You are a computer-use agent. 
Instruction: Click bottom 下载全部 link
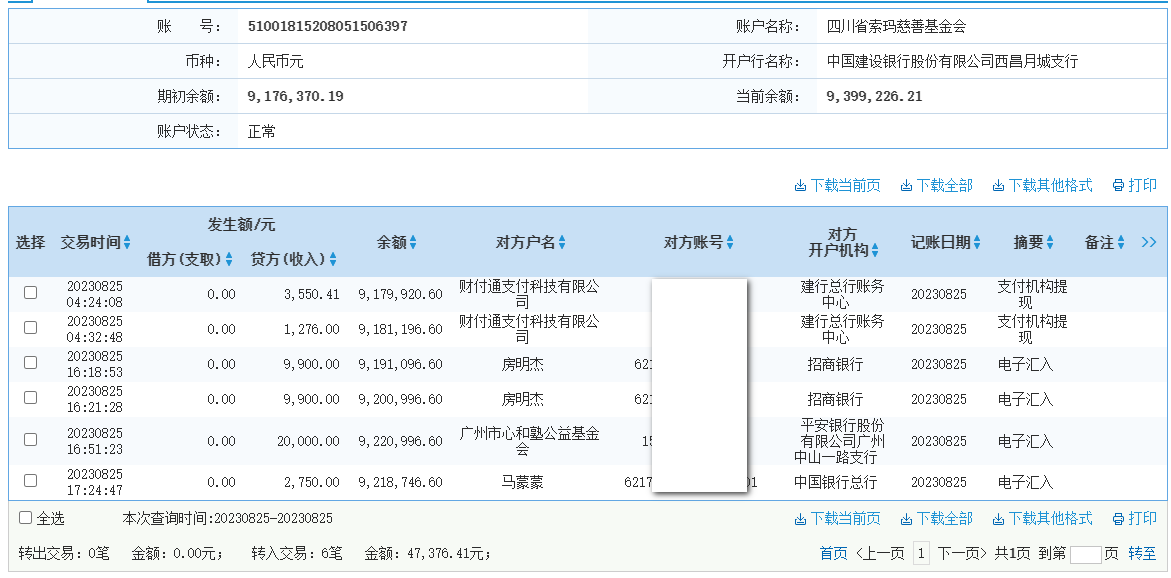point(937,518)
